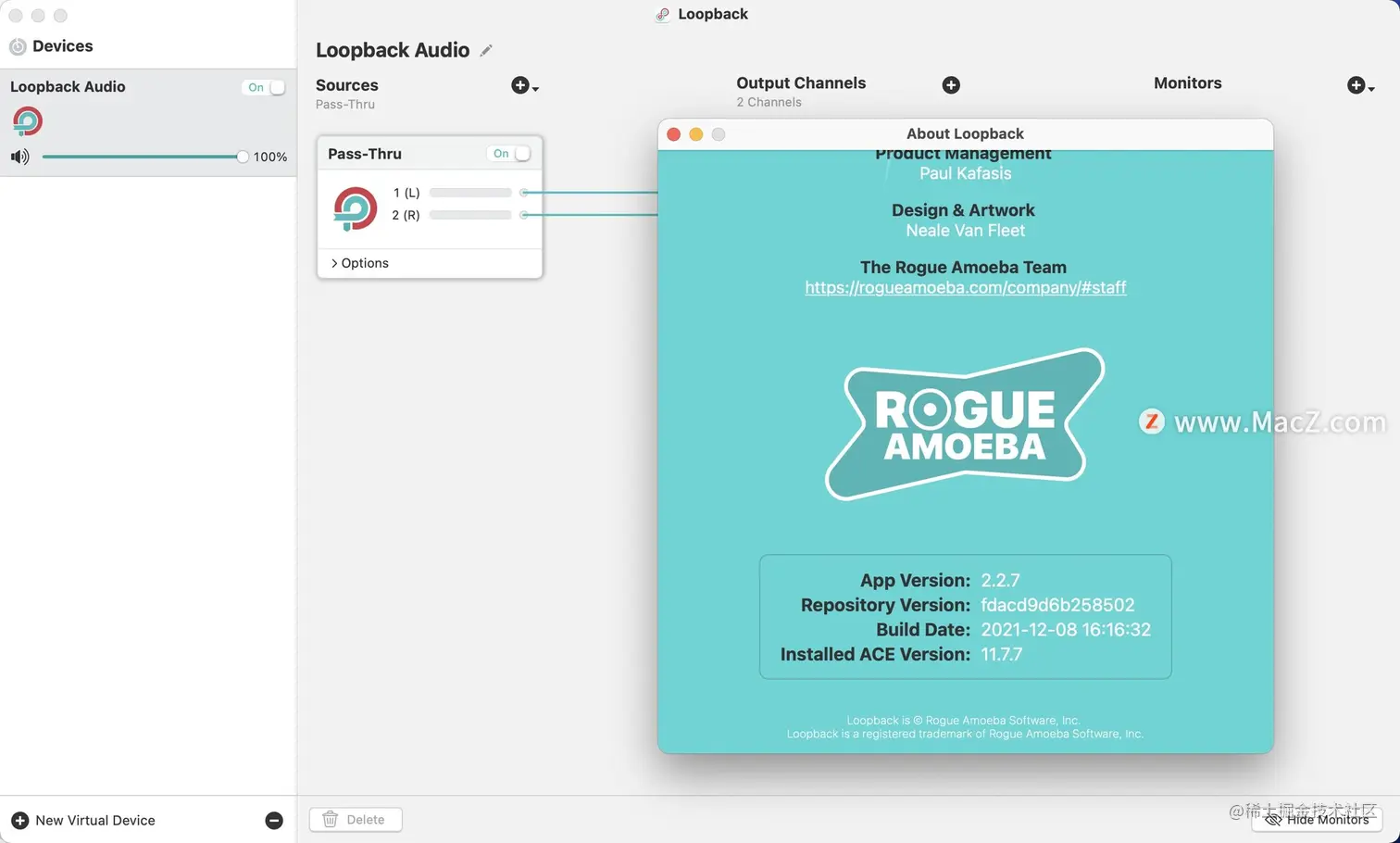Click the Sources column heading
The image size is (1400, 843).
[x=347, y=85]
